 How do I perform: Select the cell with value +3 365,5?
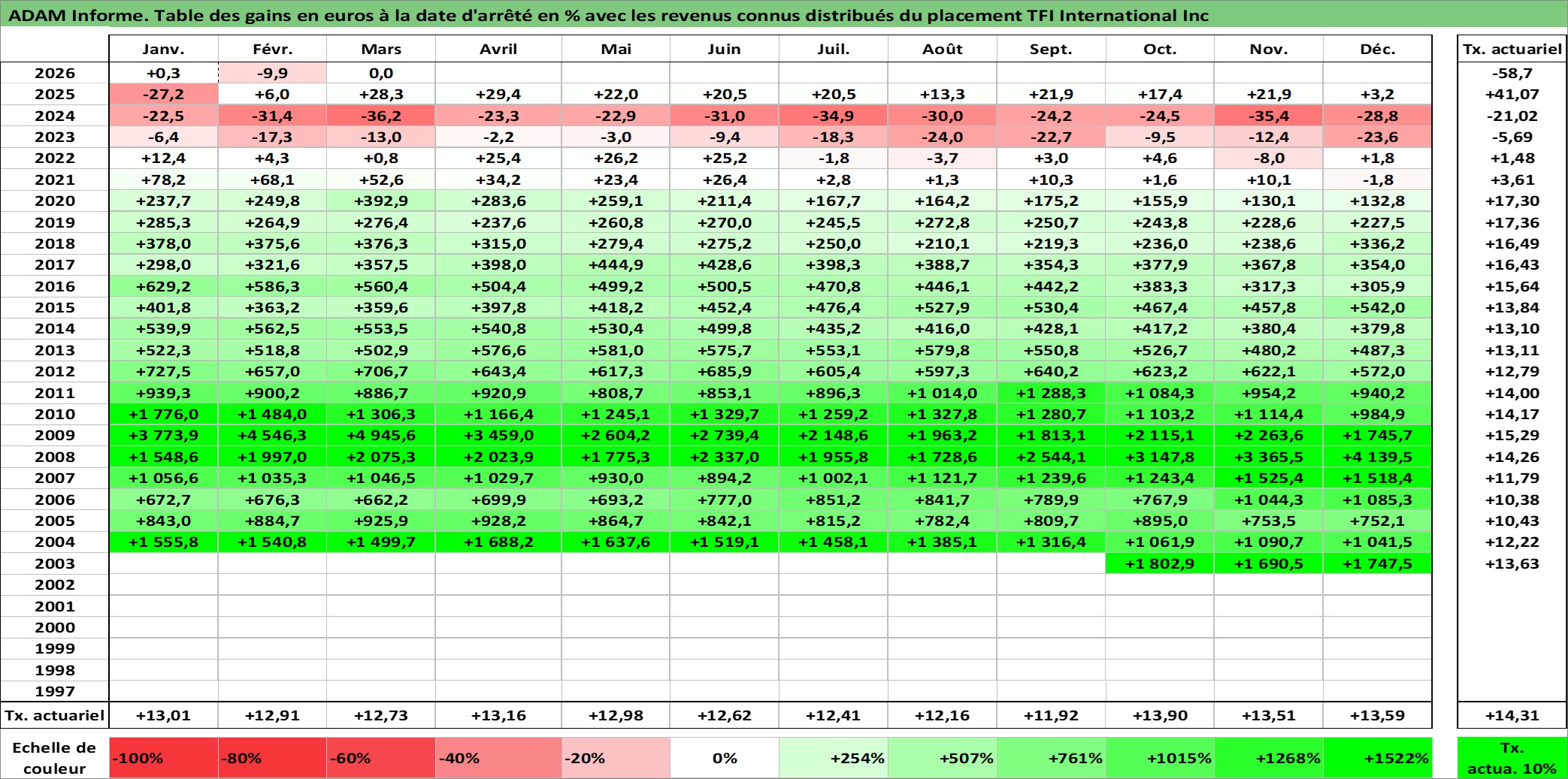click(1269, 457)
